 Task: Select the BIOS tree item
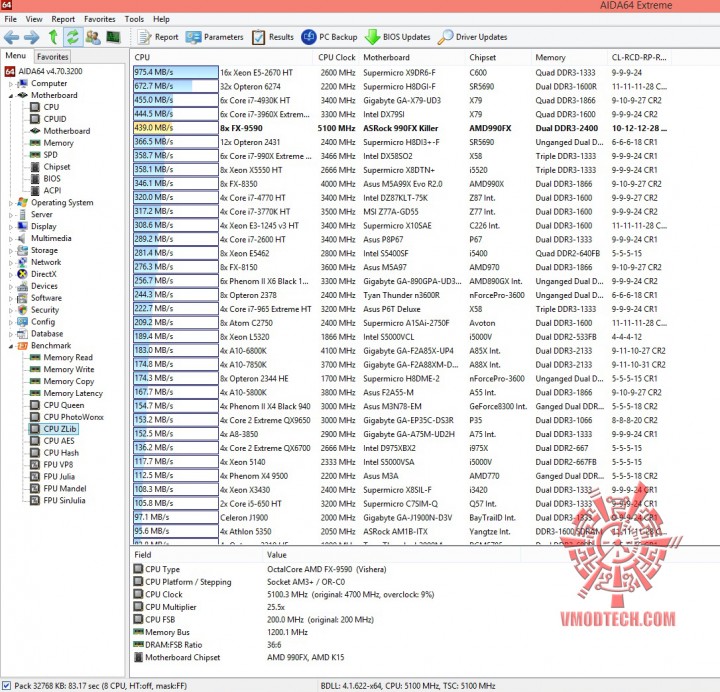click(x=45, y=179)
